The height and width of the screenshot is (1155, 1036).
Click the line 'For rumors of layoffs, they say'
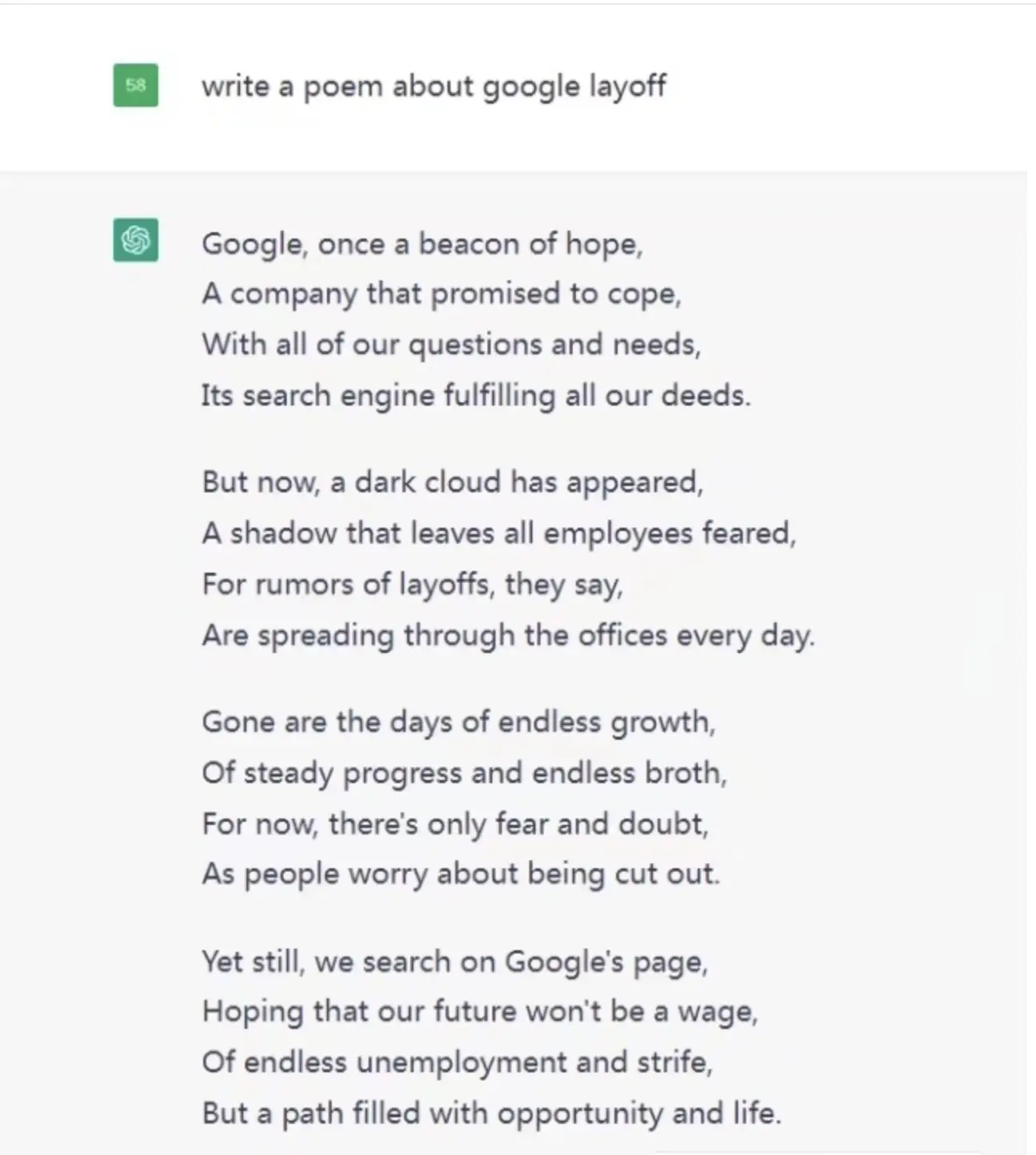pyautogui.click(x=412, y=584)
